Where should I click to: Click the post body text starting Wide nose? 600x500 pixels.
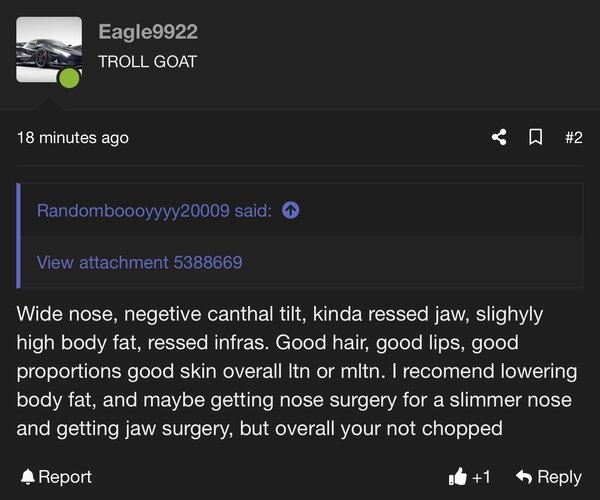297,371
